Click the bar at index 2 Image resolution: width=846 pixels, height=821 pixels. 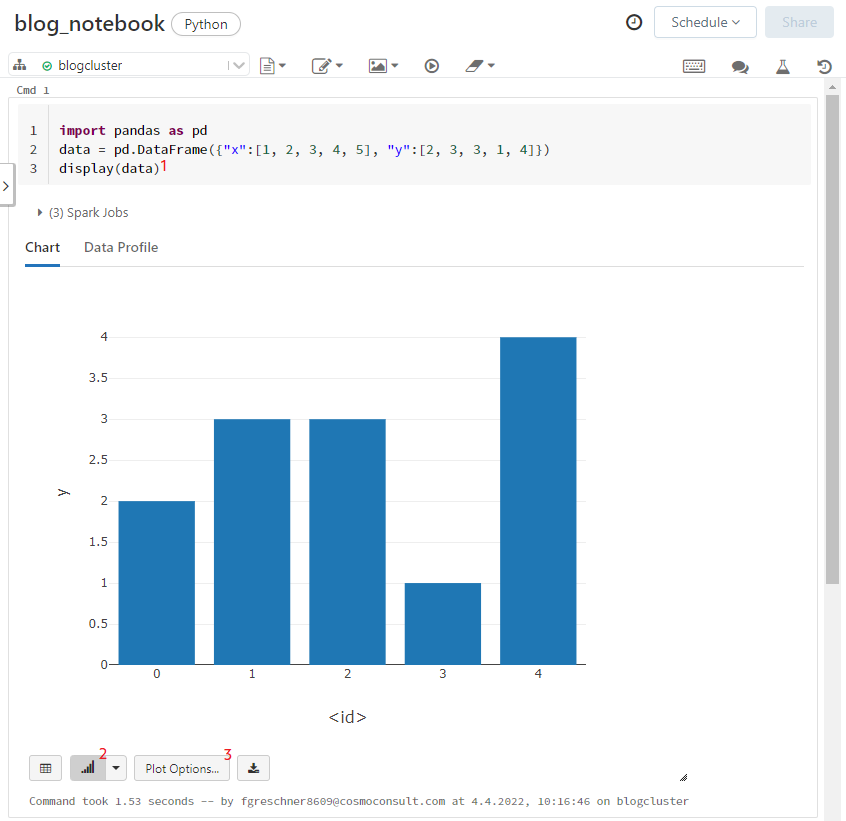click(x=347, y=542)
